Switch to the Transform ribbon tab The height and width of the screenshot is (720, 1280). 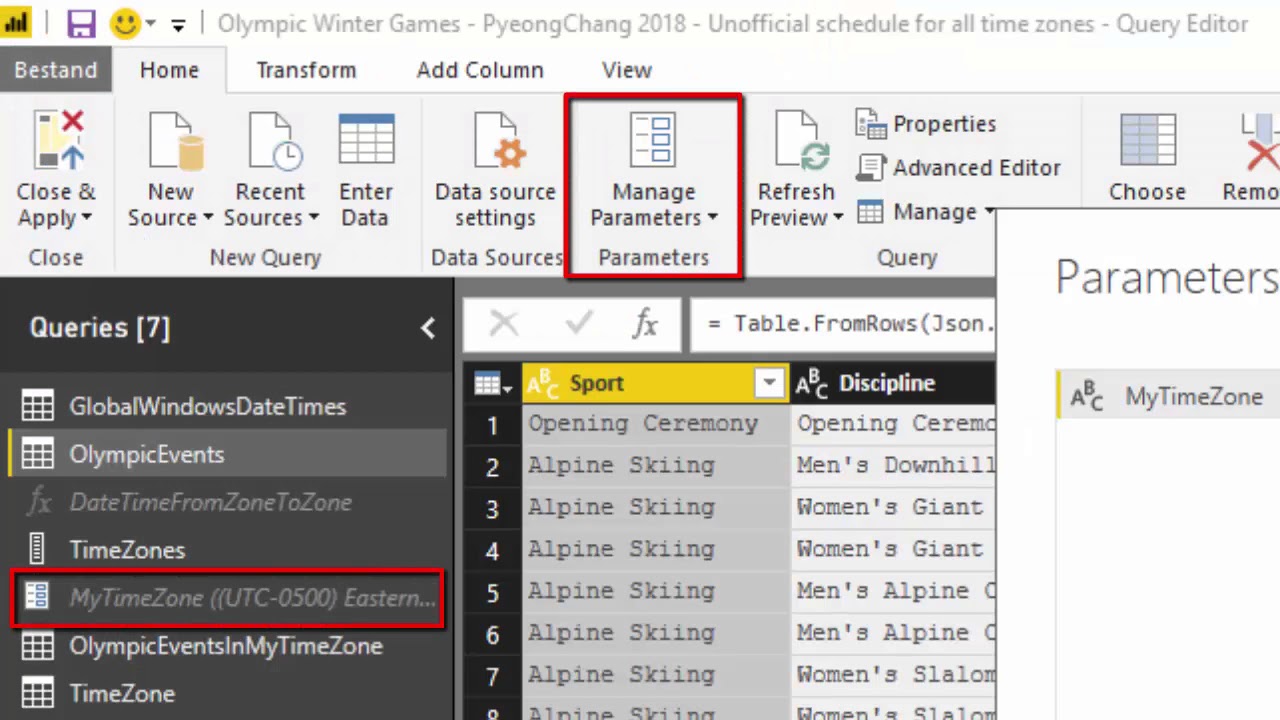coord(306,70)
